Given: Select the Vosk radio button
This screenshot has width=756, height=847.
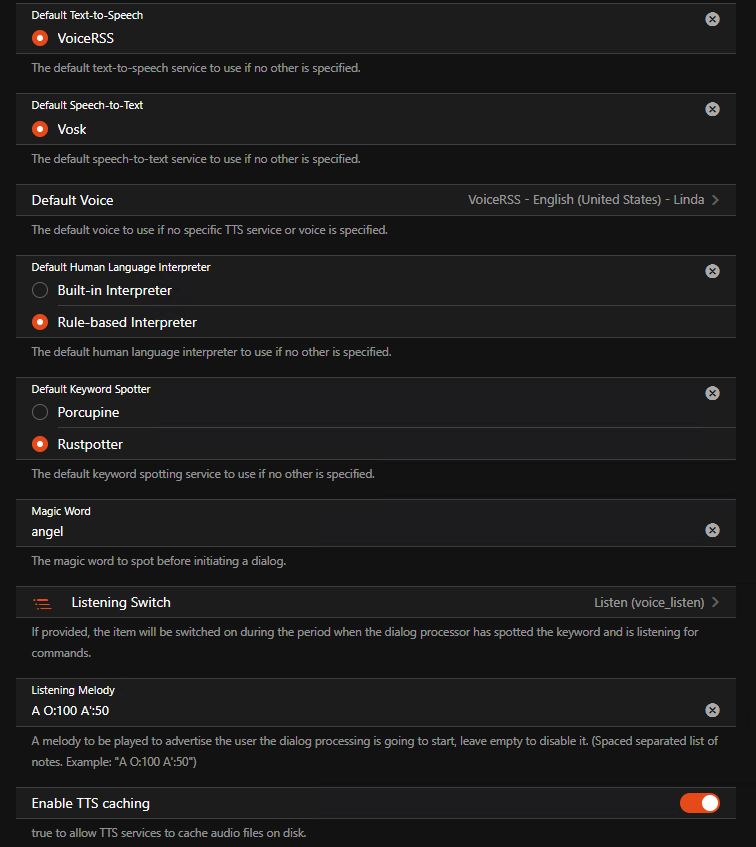Looking at the screenshot, I should [40, 129].
